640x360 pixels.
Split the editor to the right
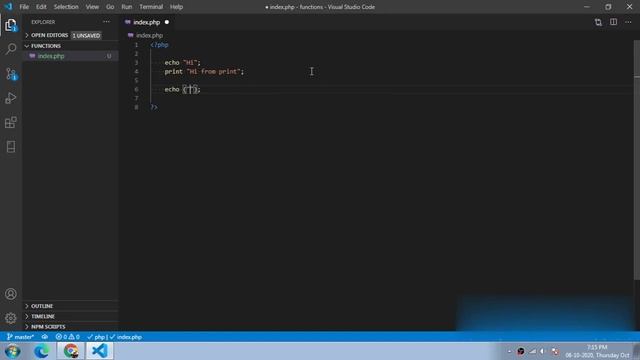point(613,22)
